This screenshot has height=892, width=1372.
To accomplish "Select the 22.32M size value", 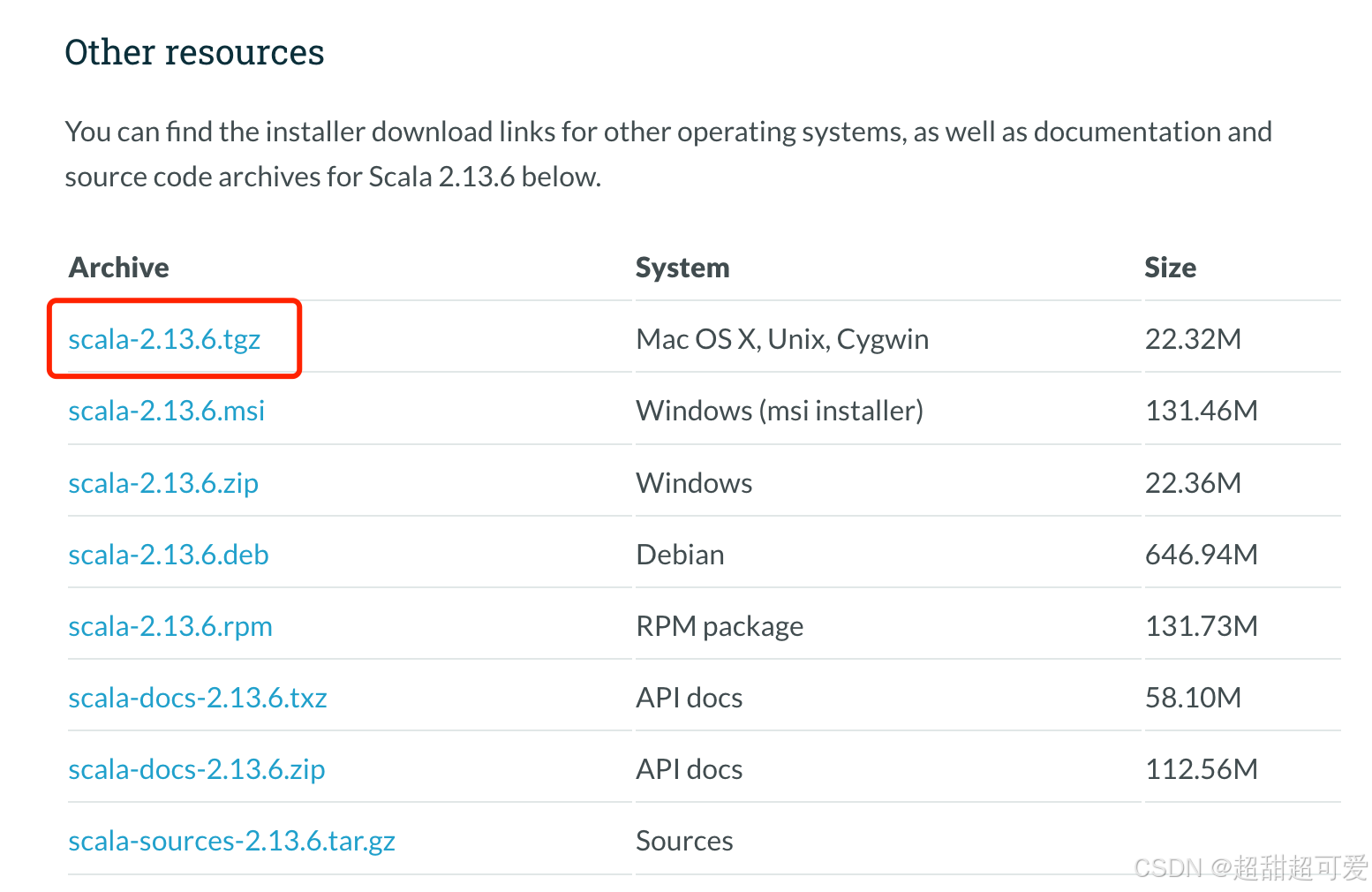I will (1193, 339).
